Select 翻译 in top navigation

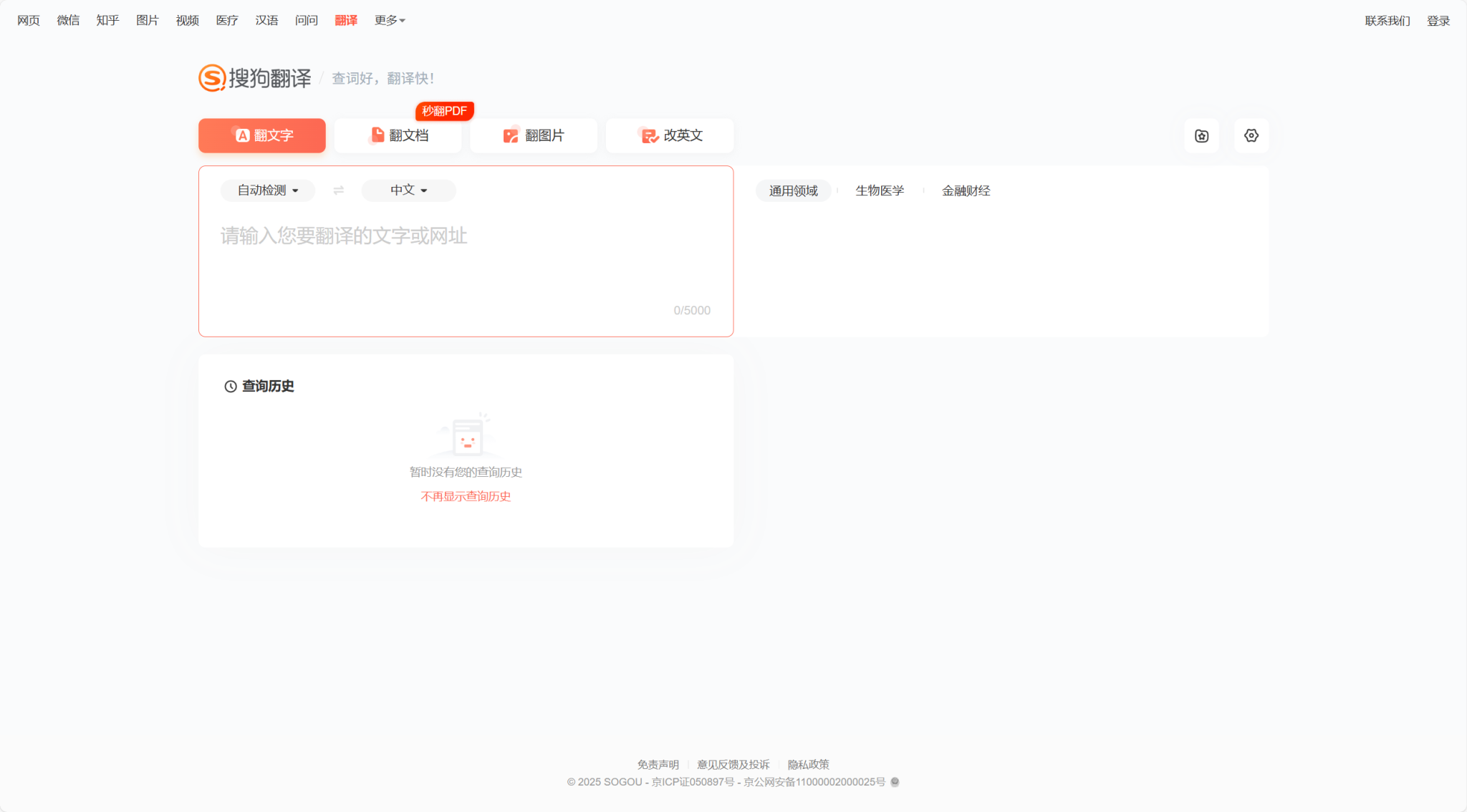346,21
